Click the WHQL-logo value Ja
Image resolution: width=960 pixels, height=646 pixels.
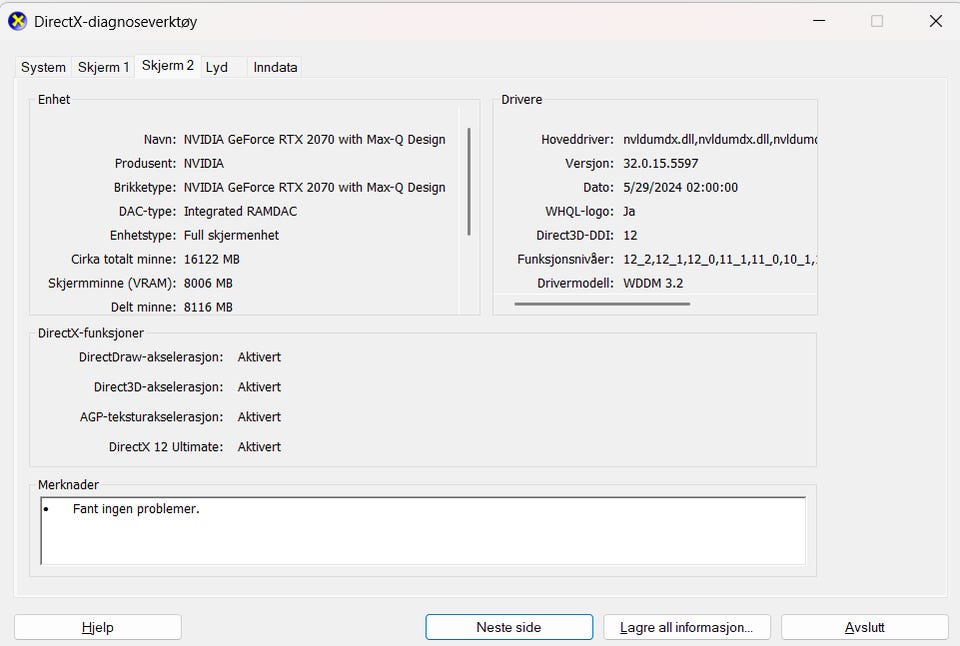point(629,211)
